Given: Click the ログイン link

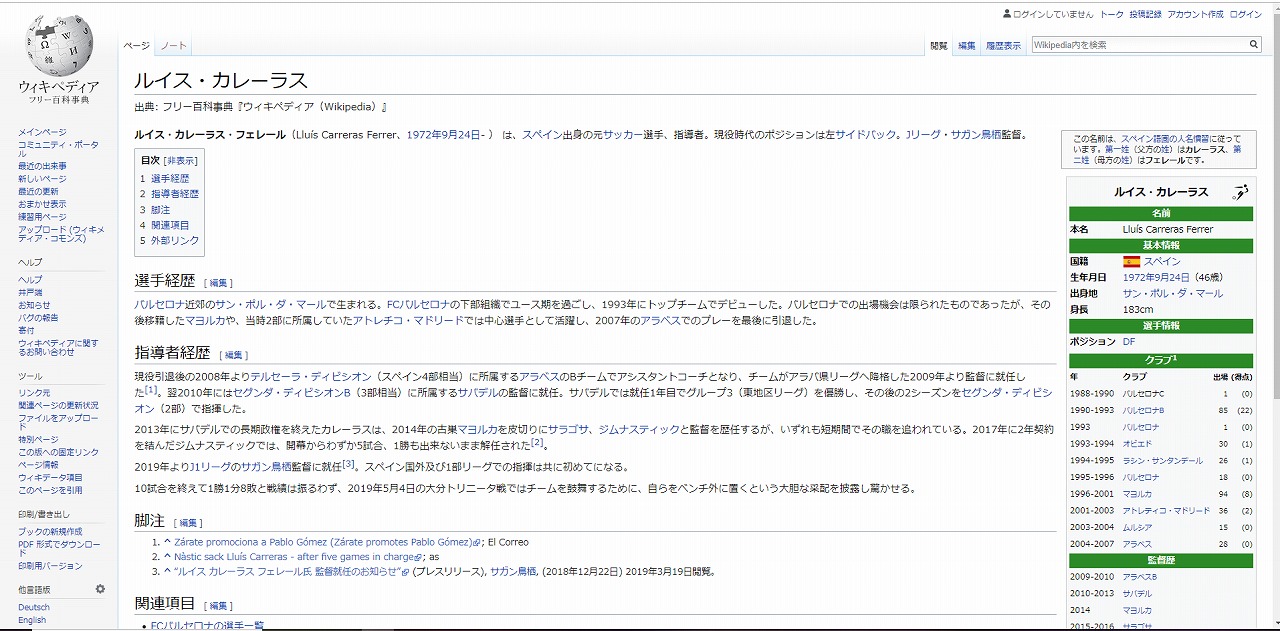Looking at the screenshot, I should [1246, 15].
